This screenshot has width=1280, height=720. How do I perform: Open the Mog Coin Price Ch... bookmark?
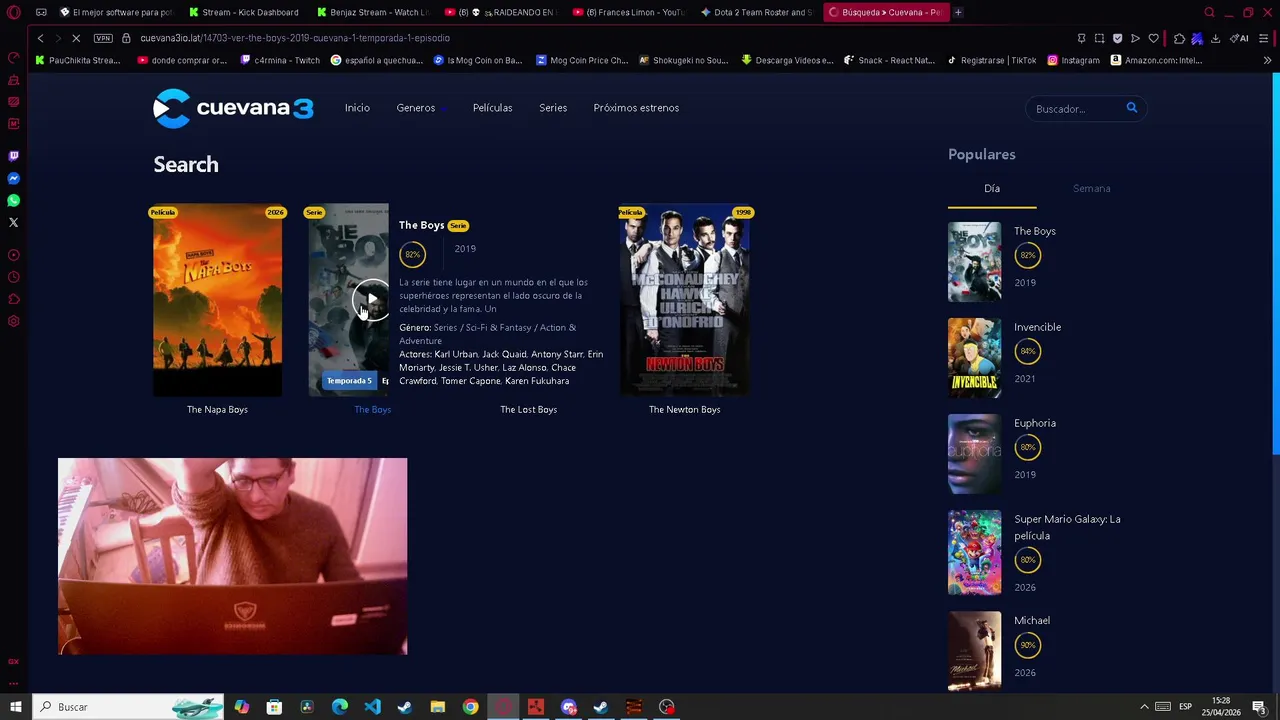point(582,60)
